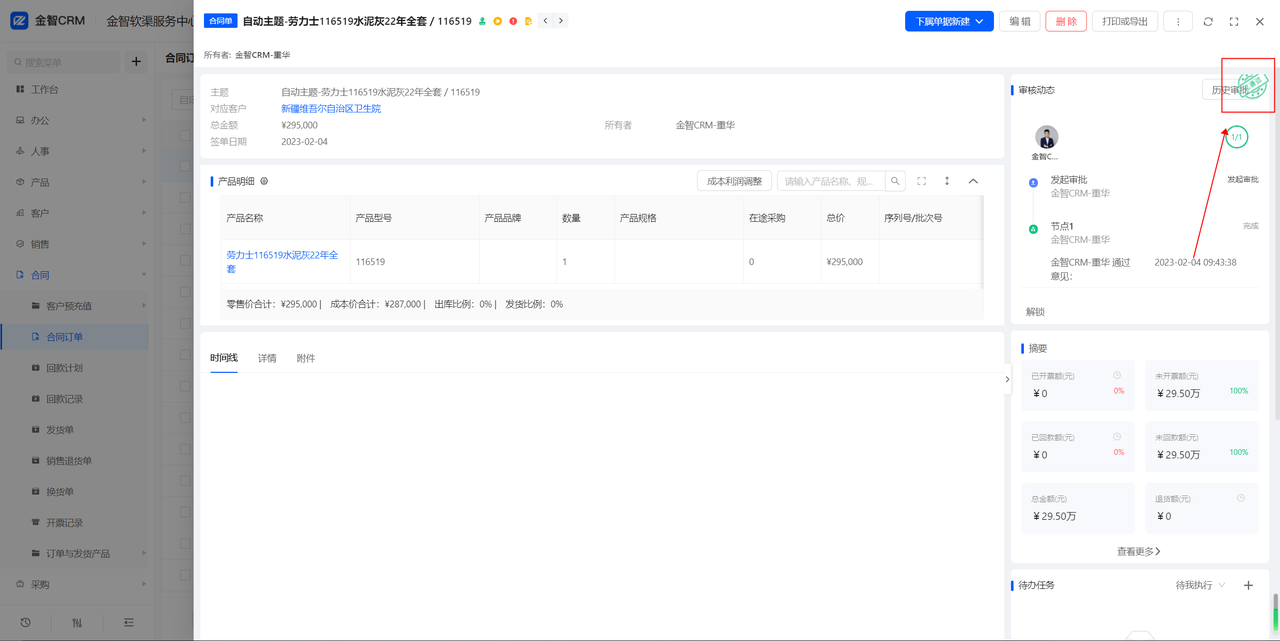
Task: Go to next record with right arrow
Action: (561, 21)
